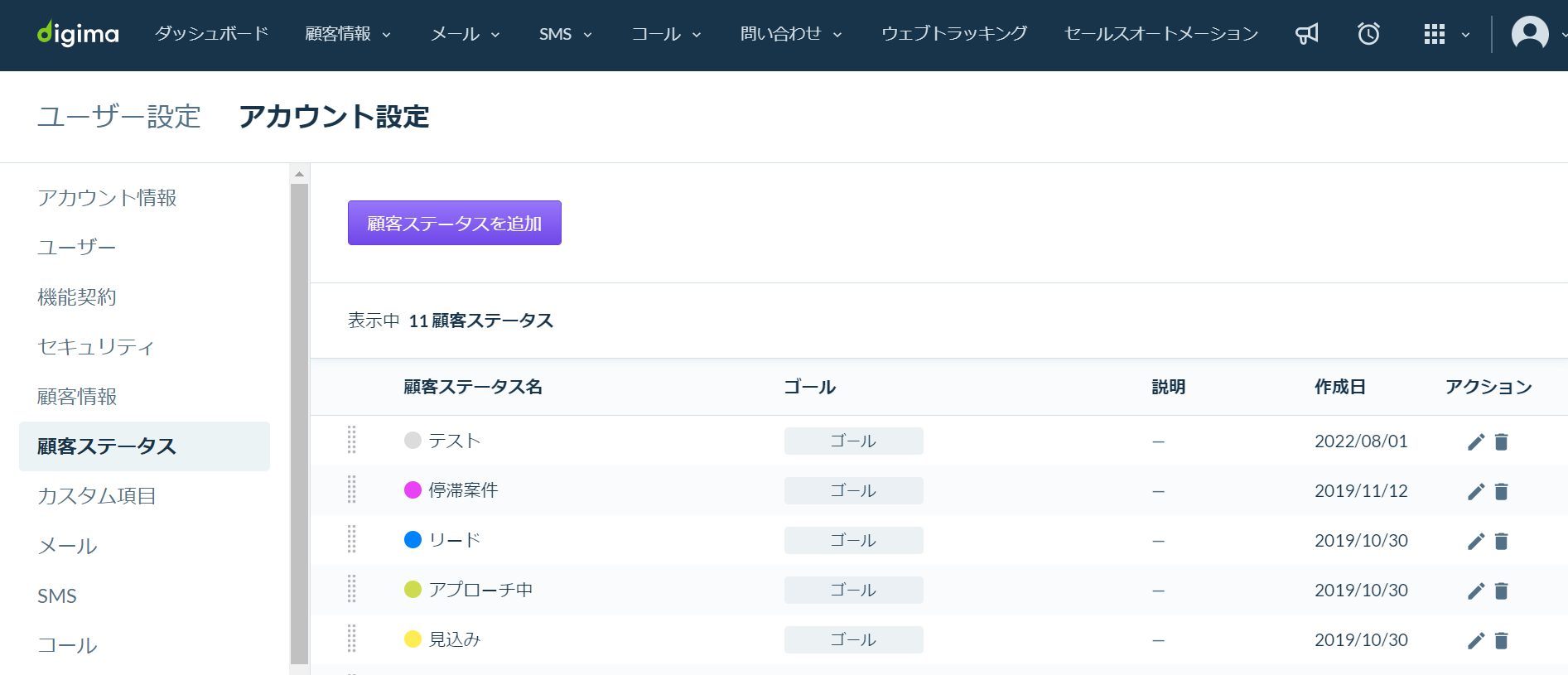
Task: Expand the SMS top menu
Action: pos(566,34)
